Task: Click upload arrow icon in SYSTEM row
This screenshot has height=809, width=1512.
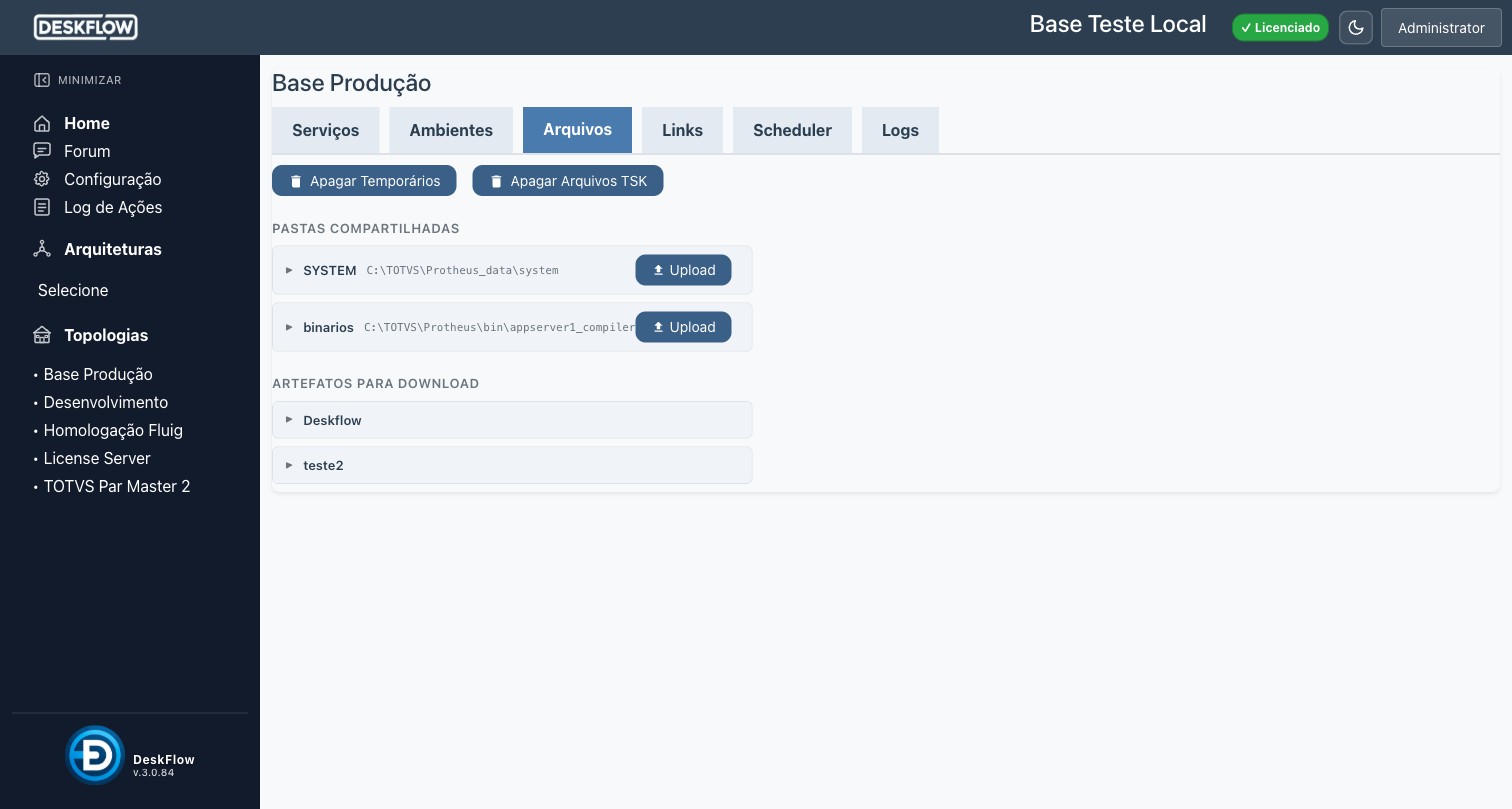Action: [x=658, y=270]
